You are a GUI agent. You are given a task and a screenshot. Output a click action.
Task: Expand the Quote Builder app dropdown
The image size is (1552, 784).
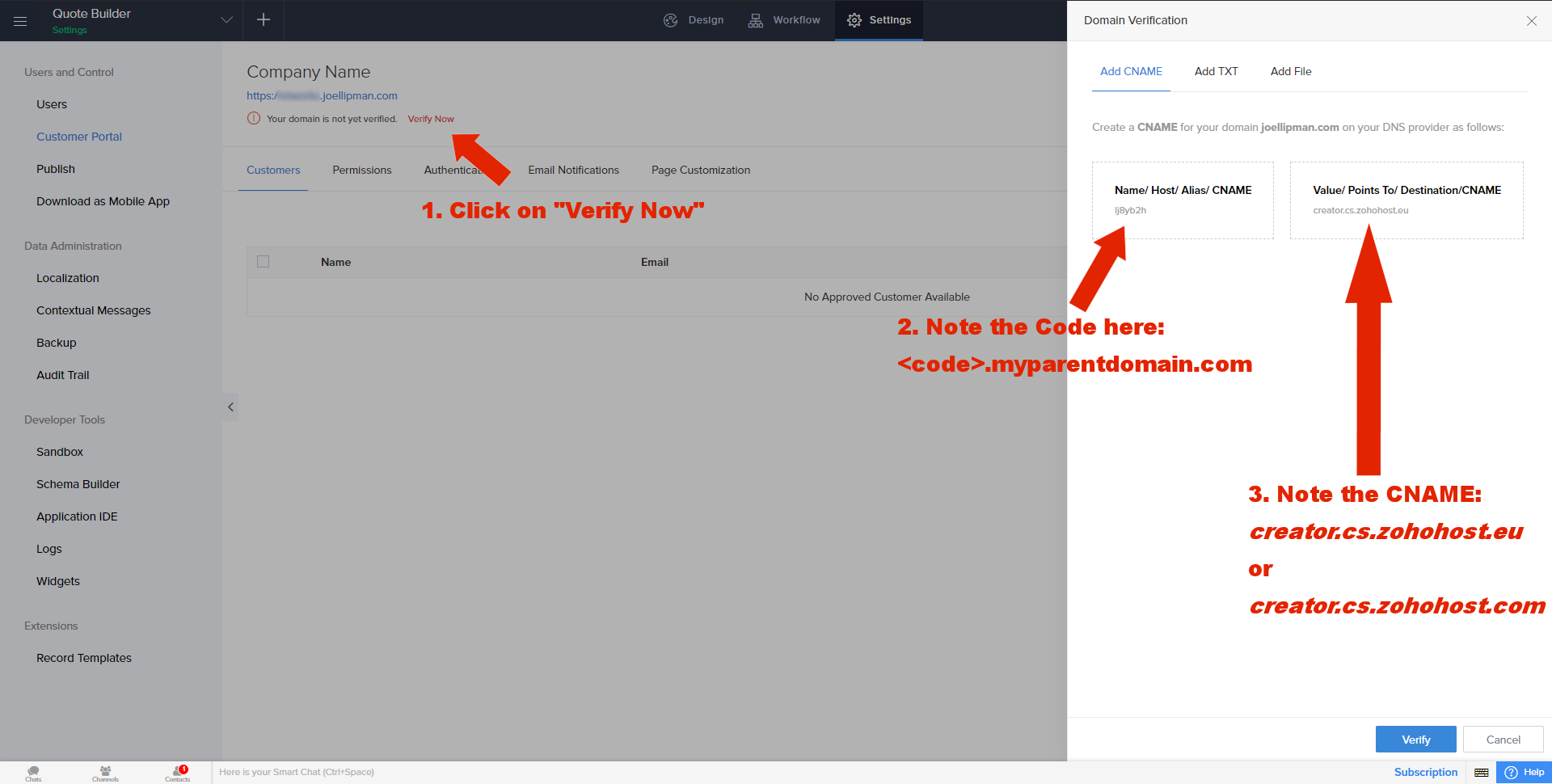coord(226,20)
